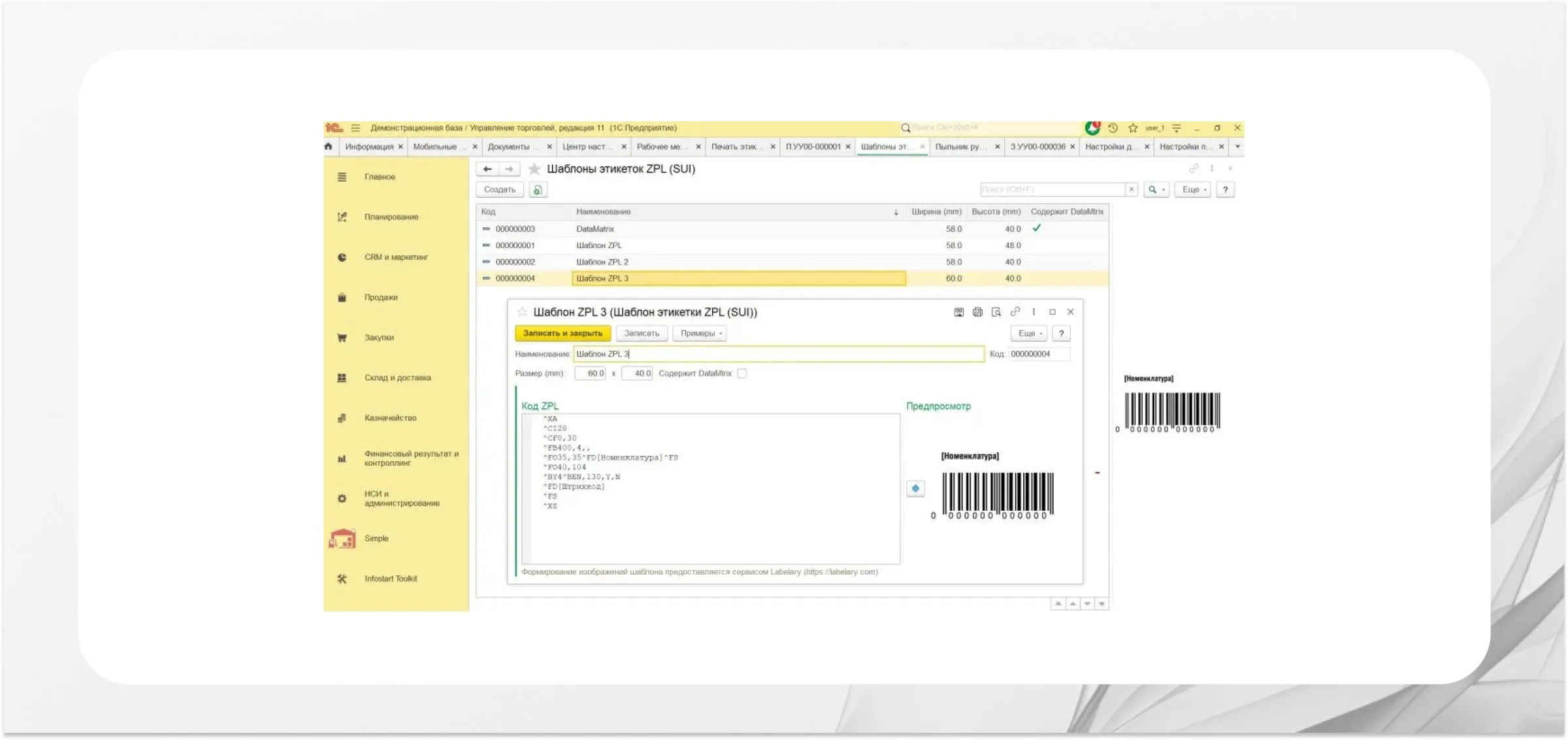Open the 1C main menu hamburger icon
This screenshot has width=1568, height=740.
click(355, 128)
